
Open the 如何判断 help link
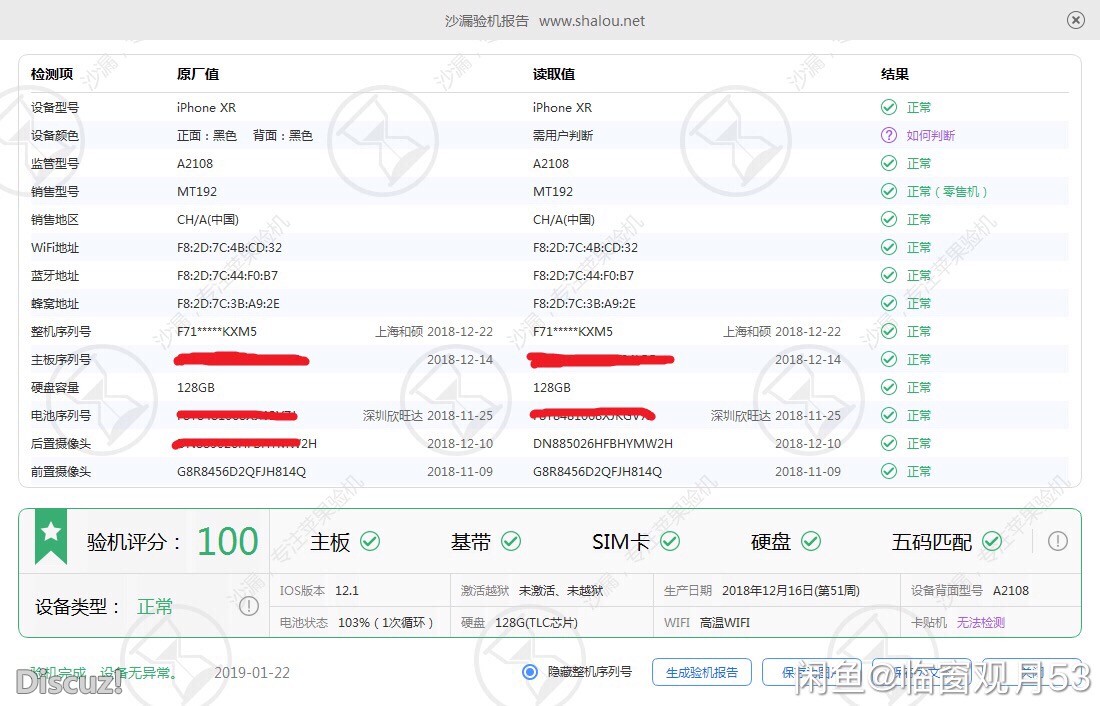(x=930, y=135)
